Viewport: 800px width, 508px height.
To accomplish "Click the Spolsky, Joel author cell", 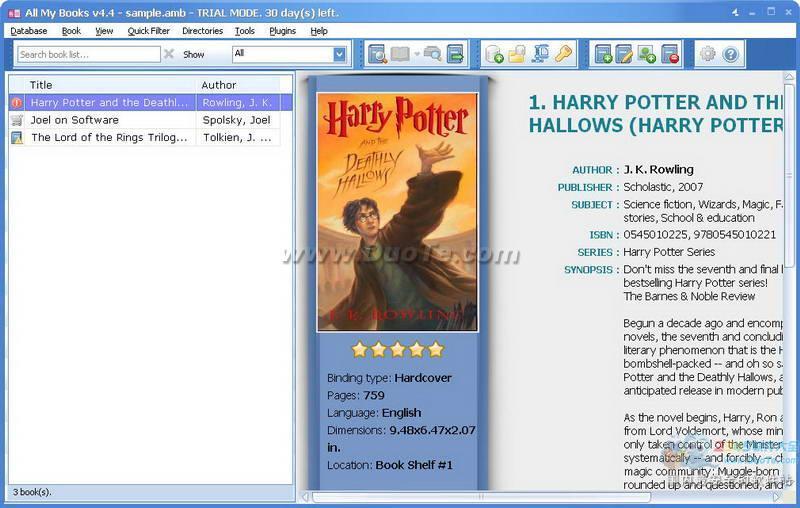I will [238, 120].
